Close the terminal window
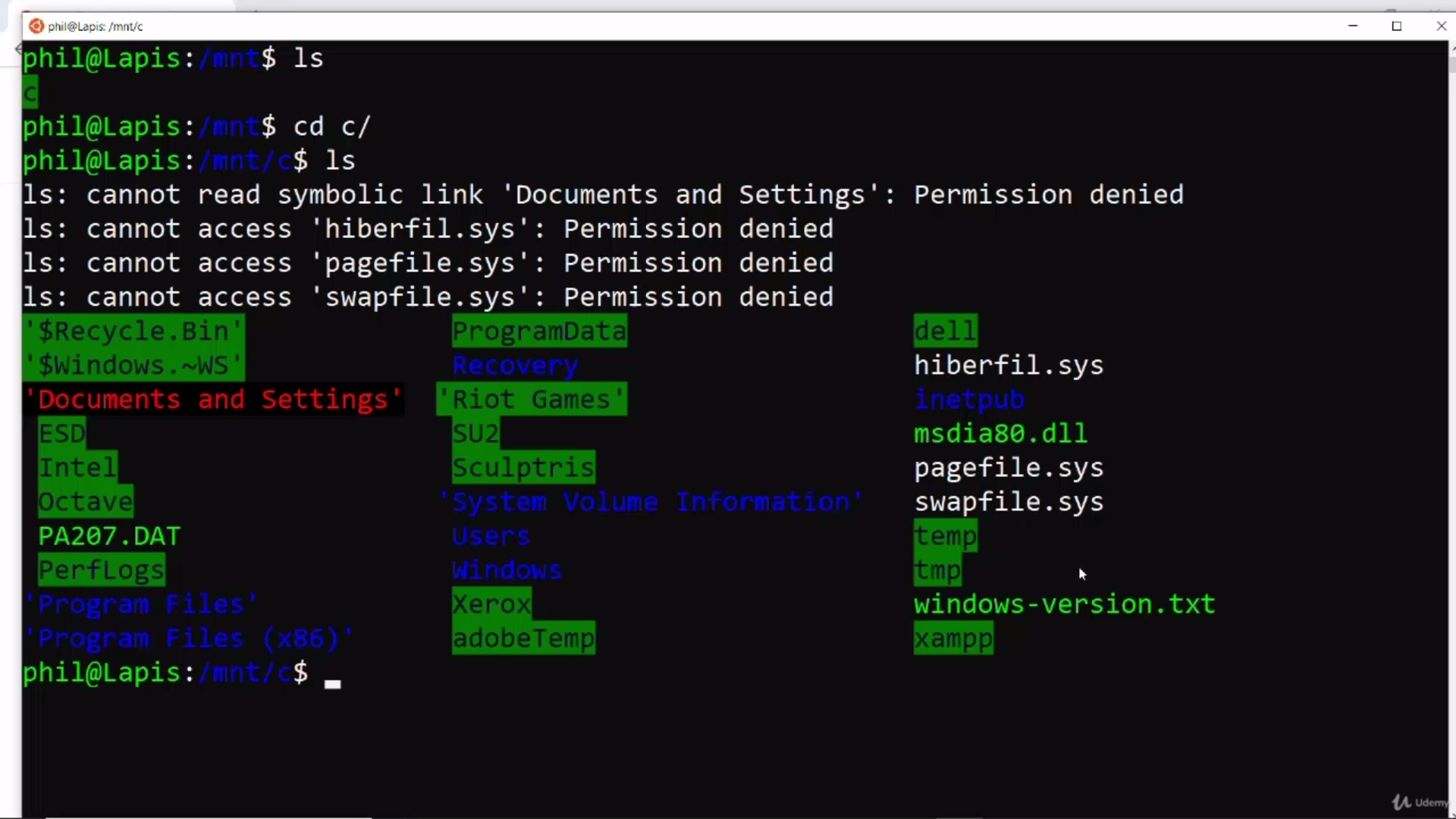 pos(1441,26)
